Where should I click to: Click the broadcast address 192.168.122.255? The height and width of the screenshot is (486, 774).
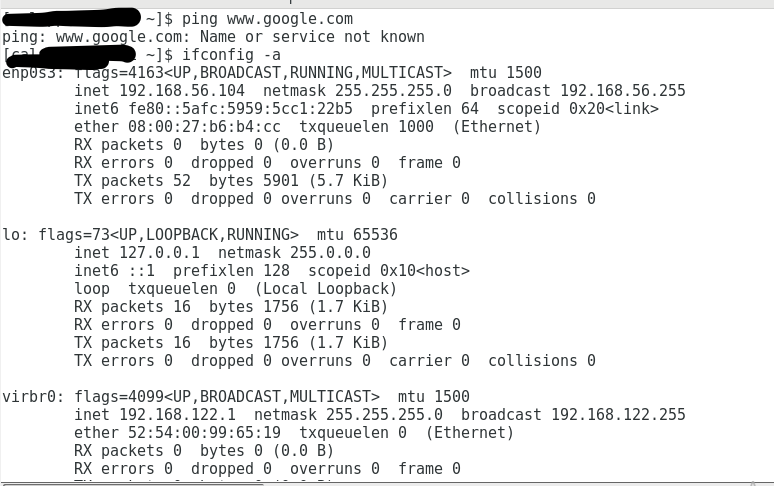click(619, 415)
